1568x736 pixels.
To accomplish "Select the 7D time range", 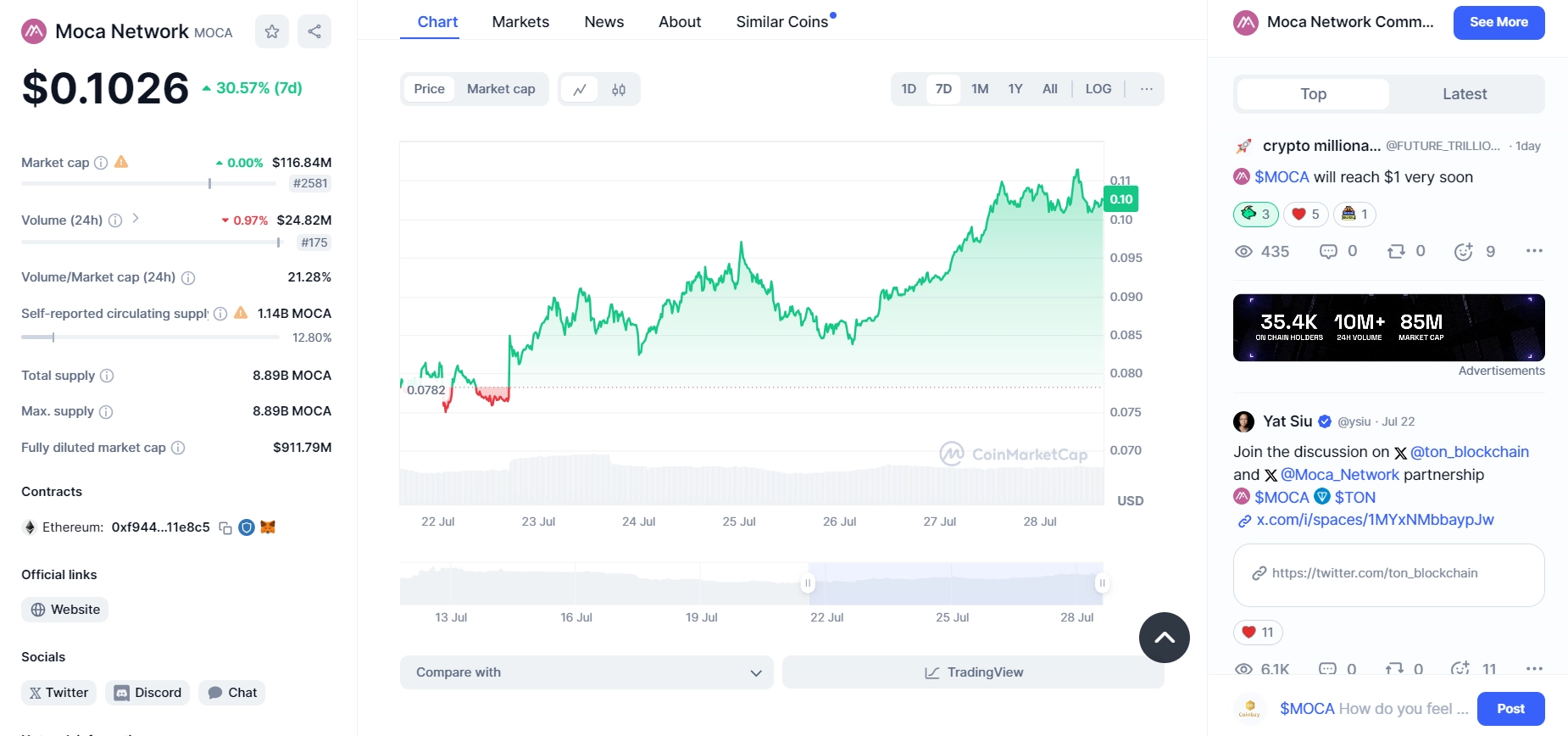I will tap(943, 89).
